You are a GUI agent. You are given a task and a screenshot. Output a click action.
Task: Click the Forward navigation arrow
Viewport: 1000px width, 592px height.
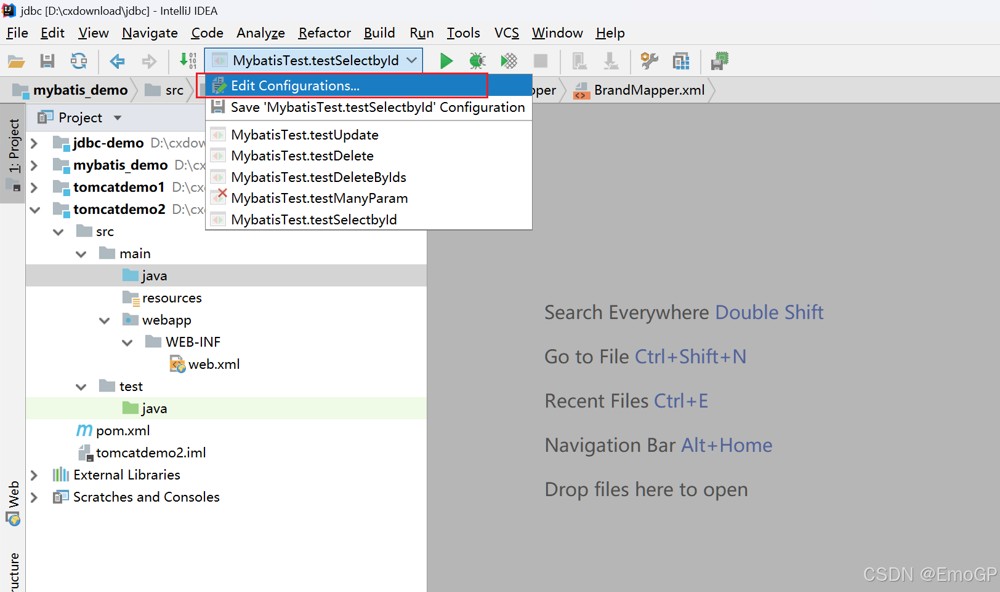pyautogui.click(x=149, y=61)
